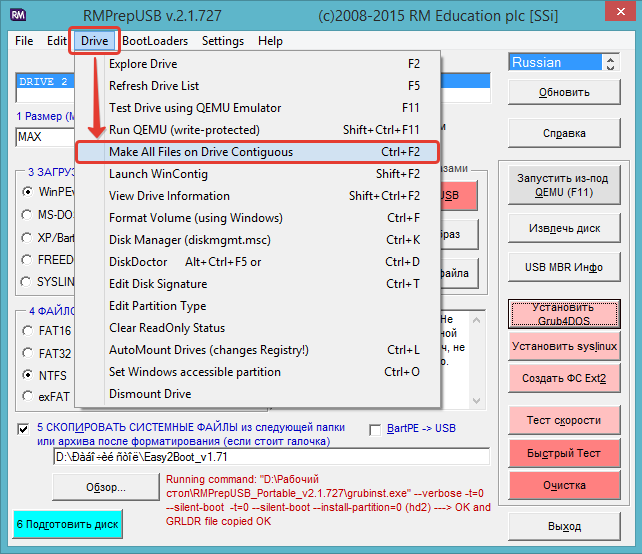
Task: Open the Help menu
Action: pos(270,41)
